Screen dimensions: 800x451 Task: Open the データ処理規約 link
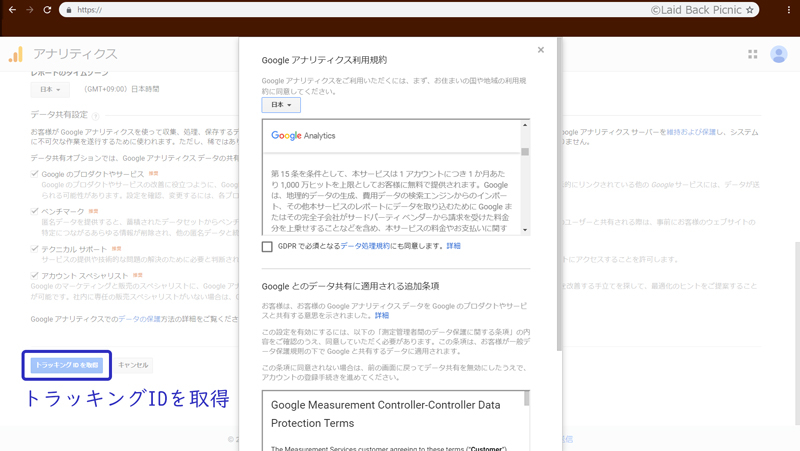(365, 246)
